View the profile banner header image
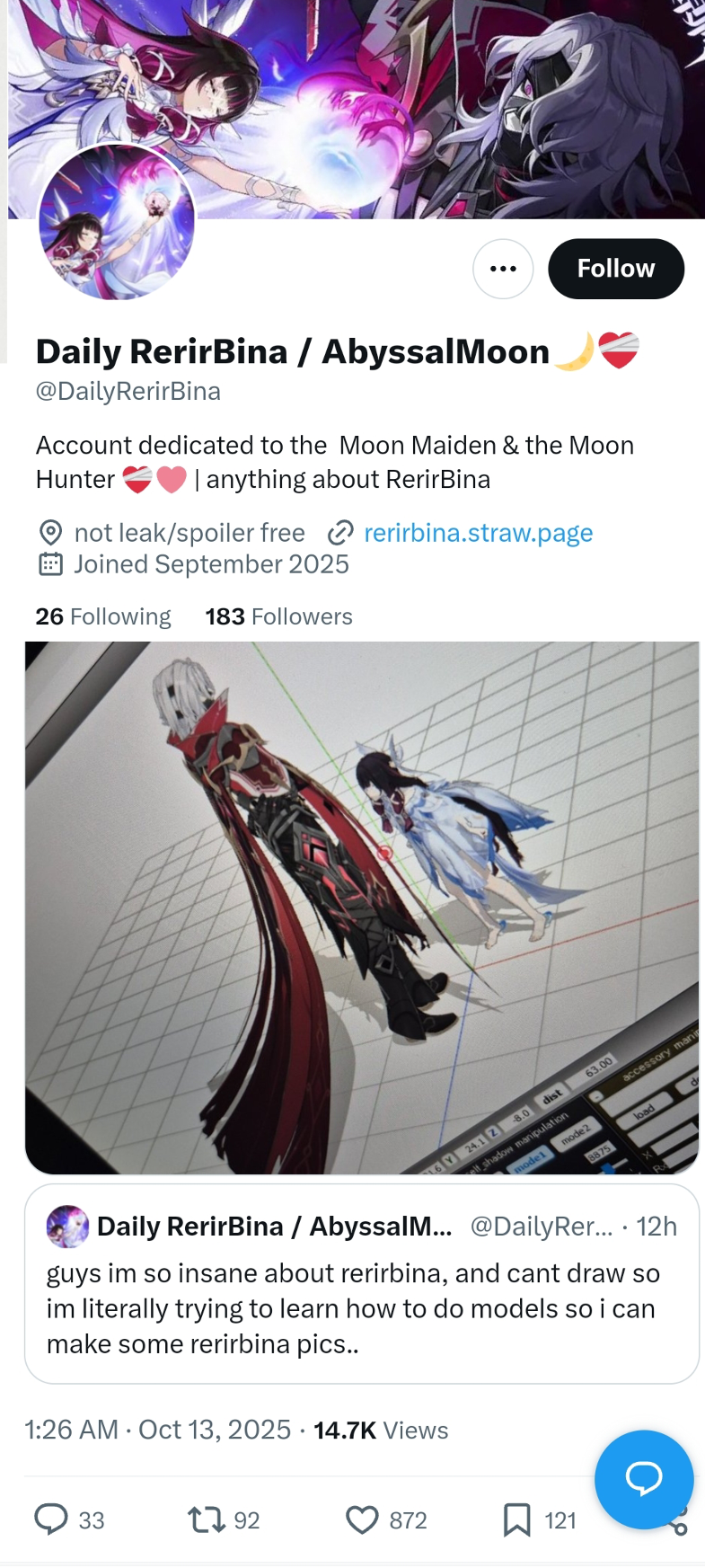 (x=357, y=109)
